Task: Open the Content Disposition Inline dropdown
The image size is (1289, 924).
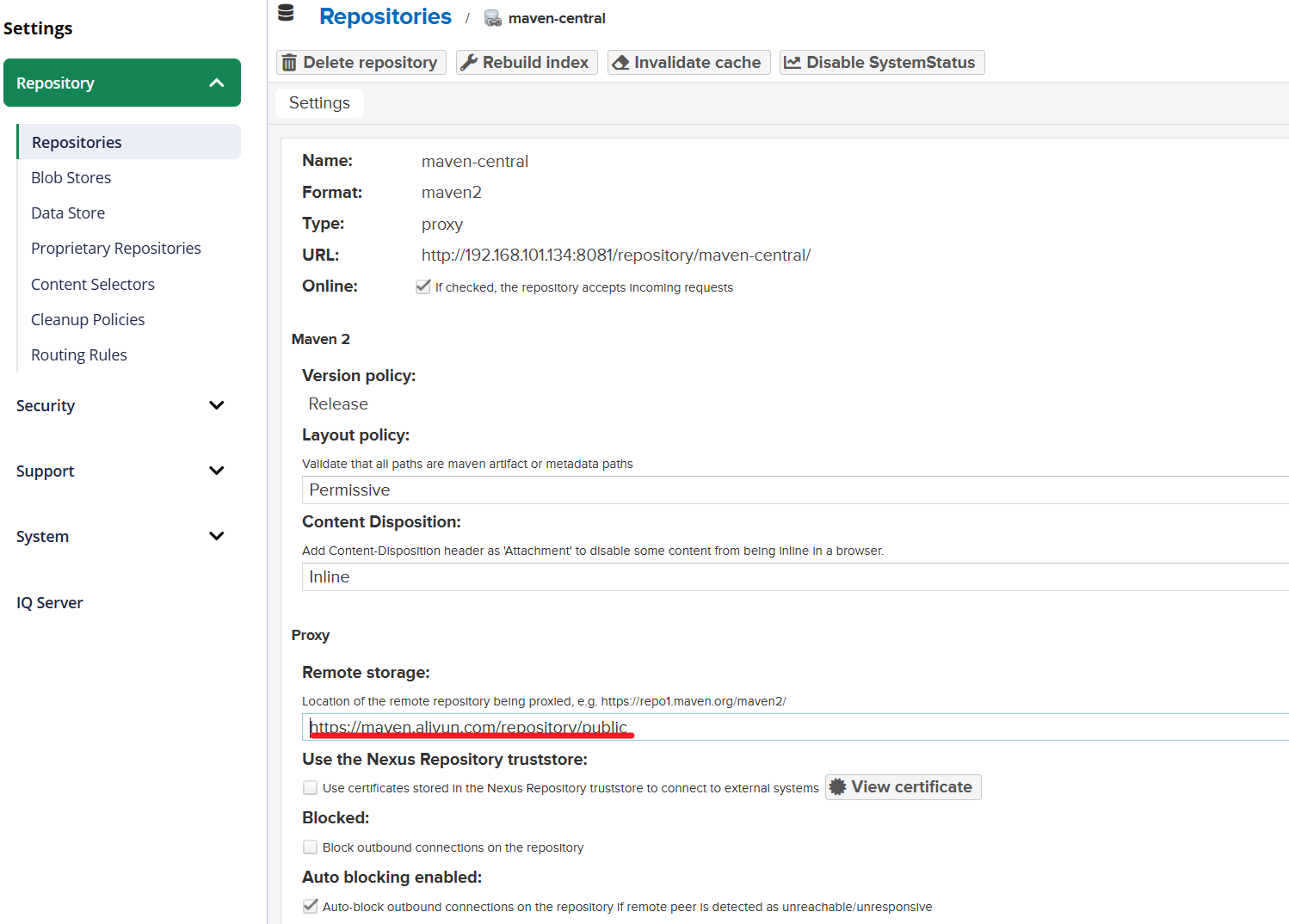Action: pos(795,576)
